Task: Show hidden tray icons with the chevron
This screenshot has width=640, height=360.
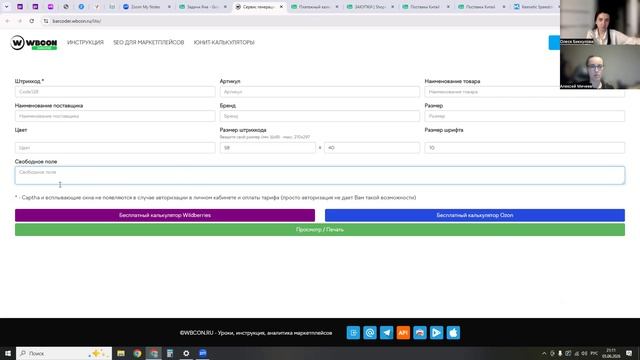Action: click(x=544, y=353)
